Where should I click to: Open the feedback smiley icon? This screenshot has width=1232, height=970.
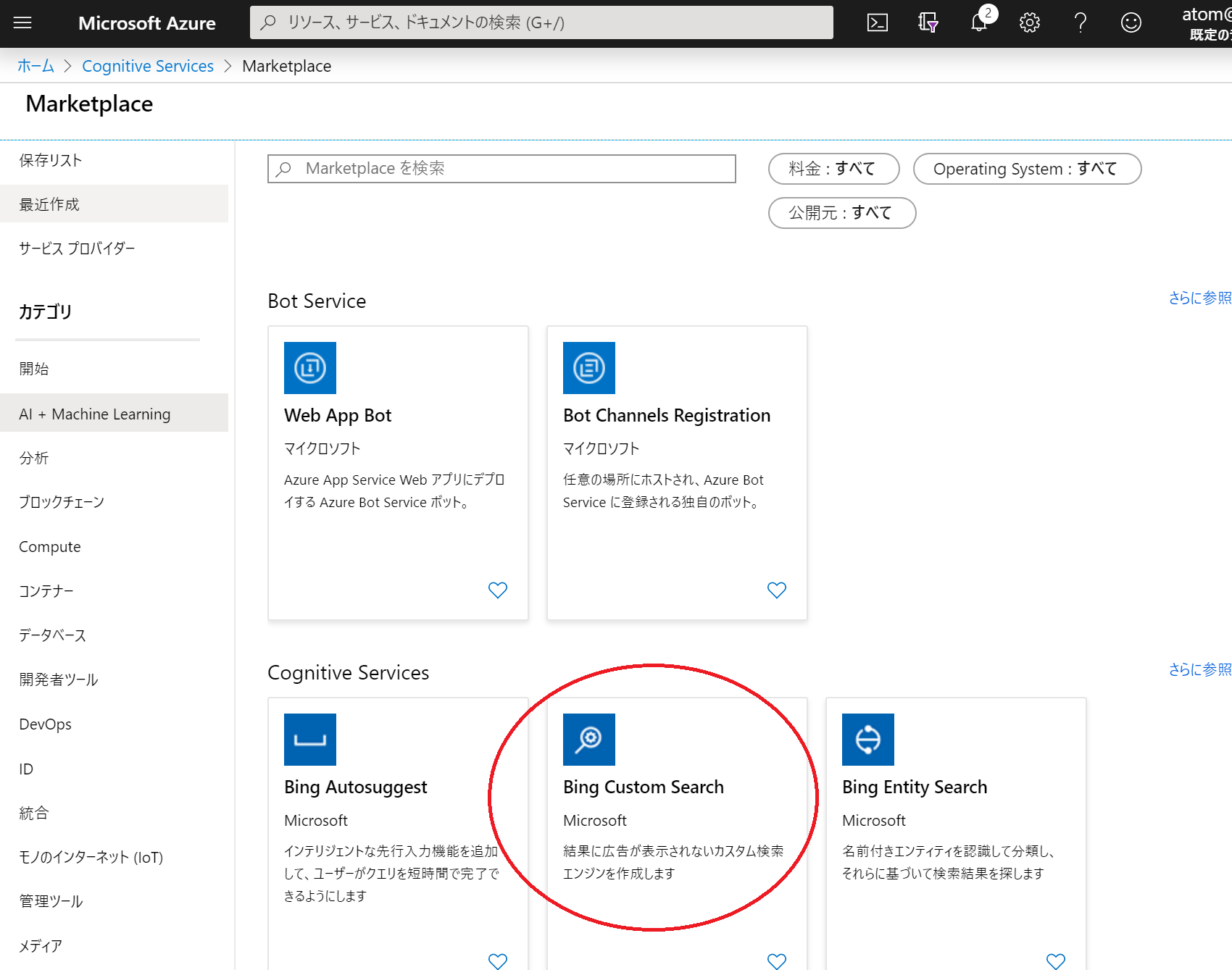[x=1130, y=22]
